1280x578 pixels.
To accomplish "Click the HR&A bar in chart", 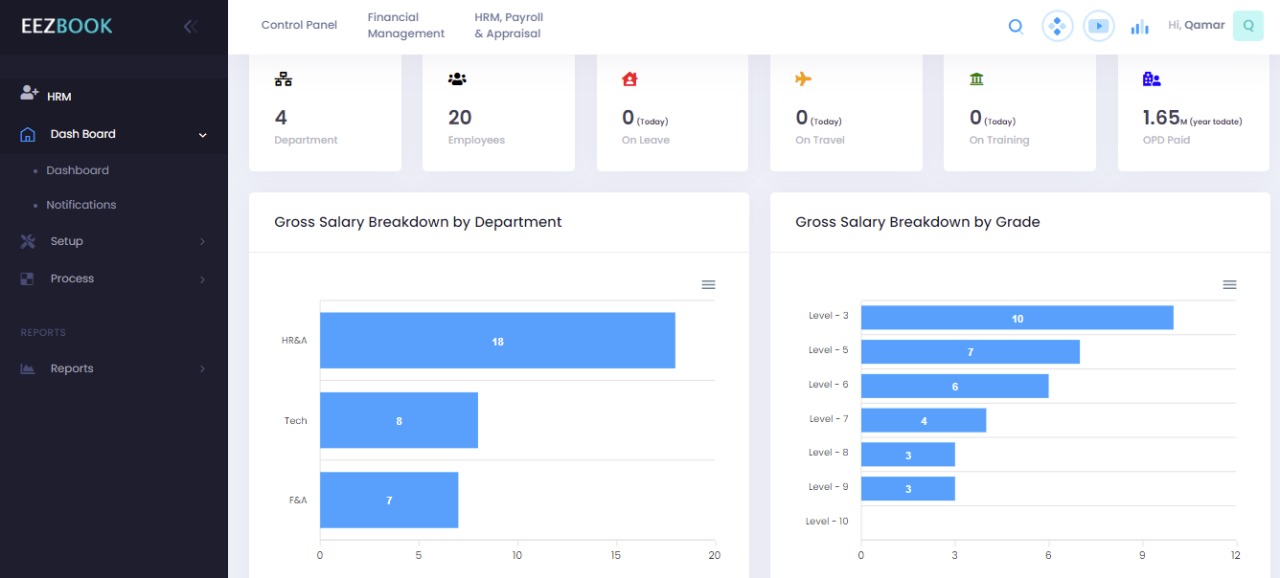I will (x=497, y=341).
